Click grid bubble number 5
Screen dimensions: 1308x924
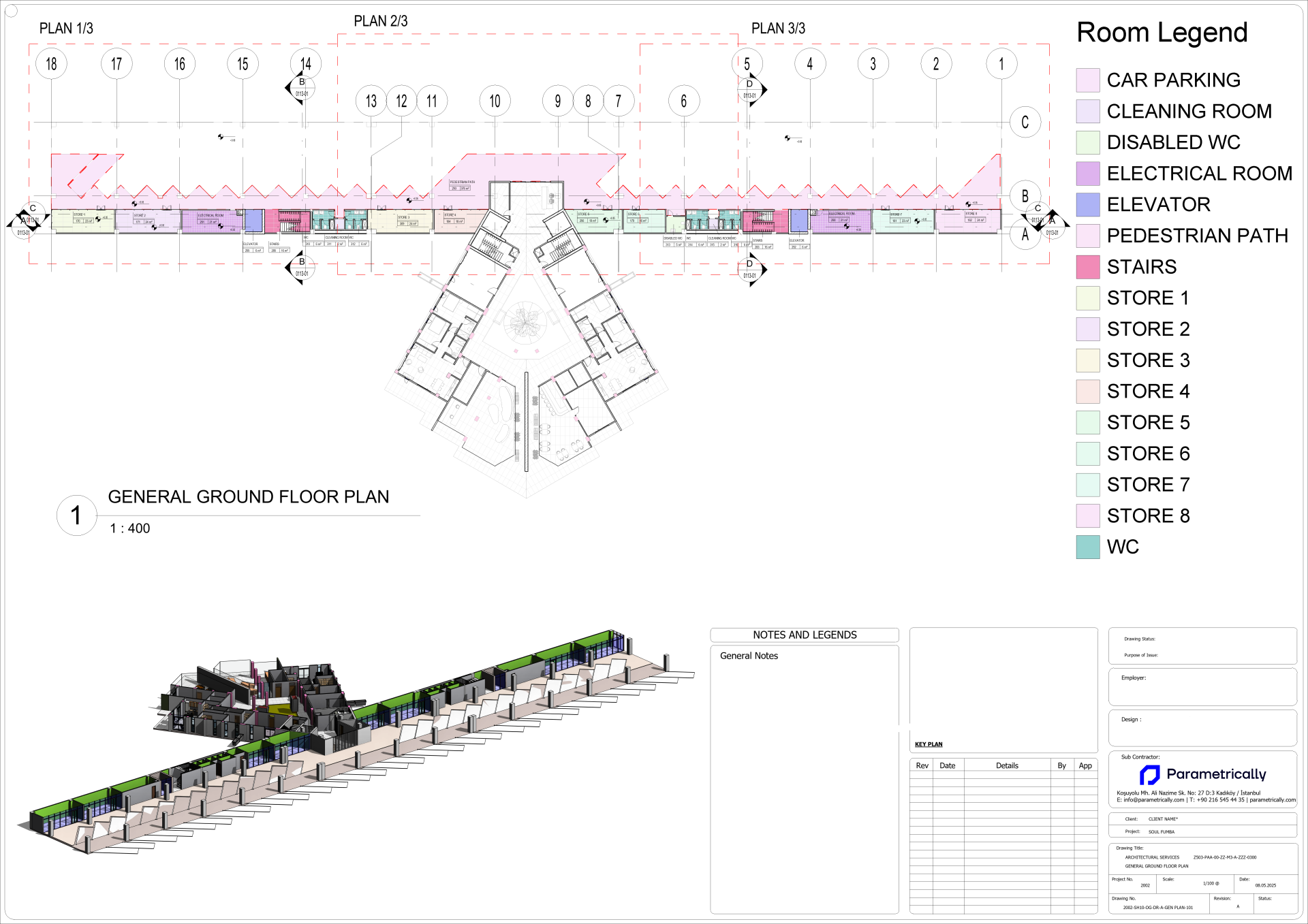pyautogui.click(x=747, y=64)
